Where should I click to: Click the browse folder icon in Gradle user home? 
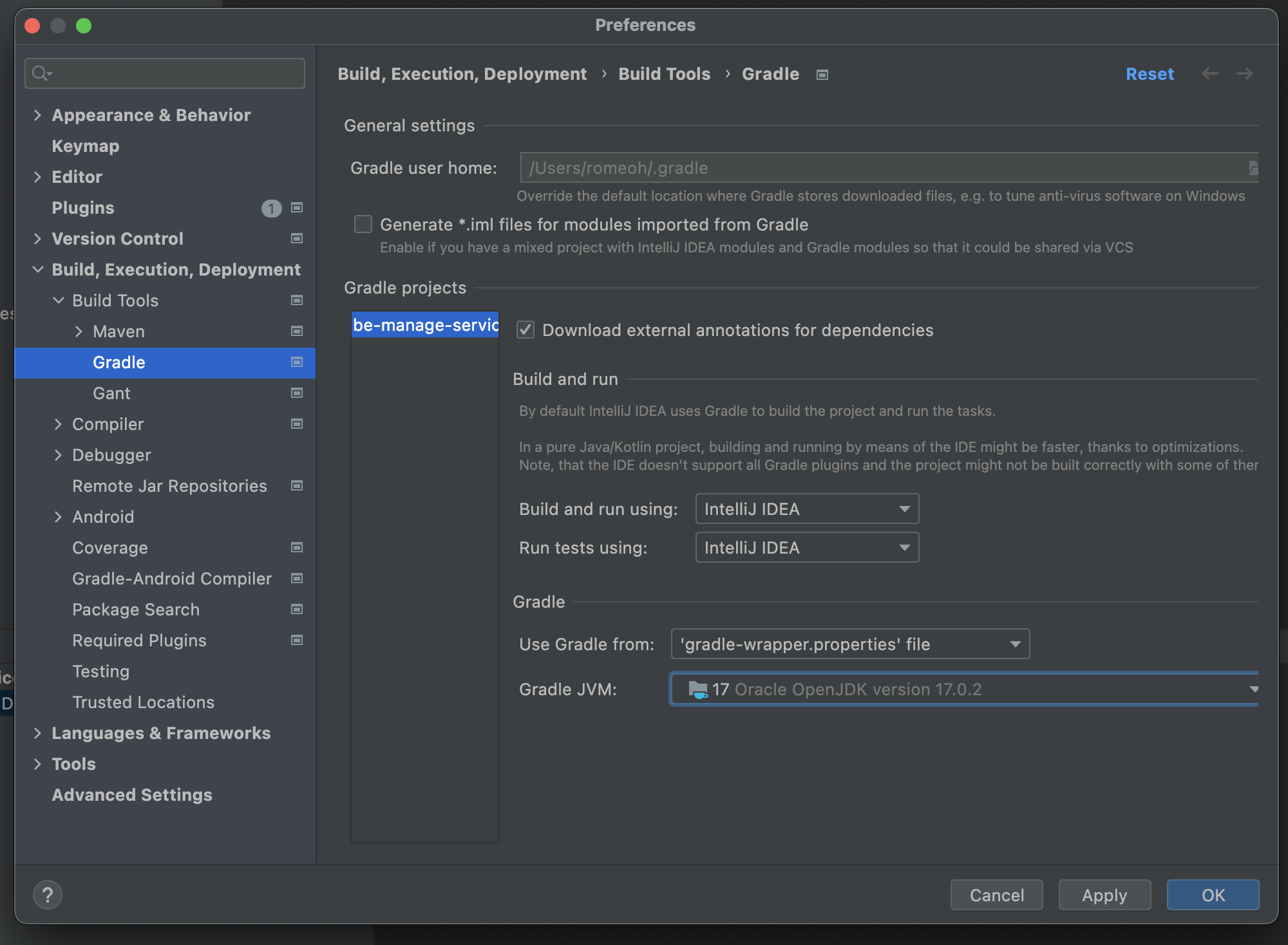click(x=1252, y=168)
